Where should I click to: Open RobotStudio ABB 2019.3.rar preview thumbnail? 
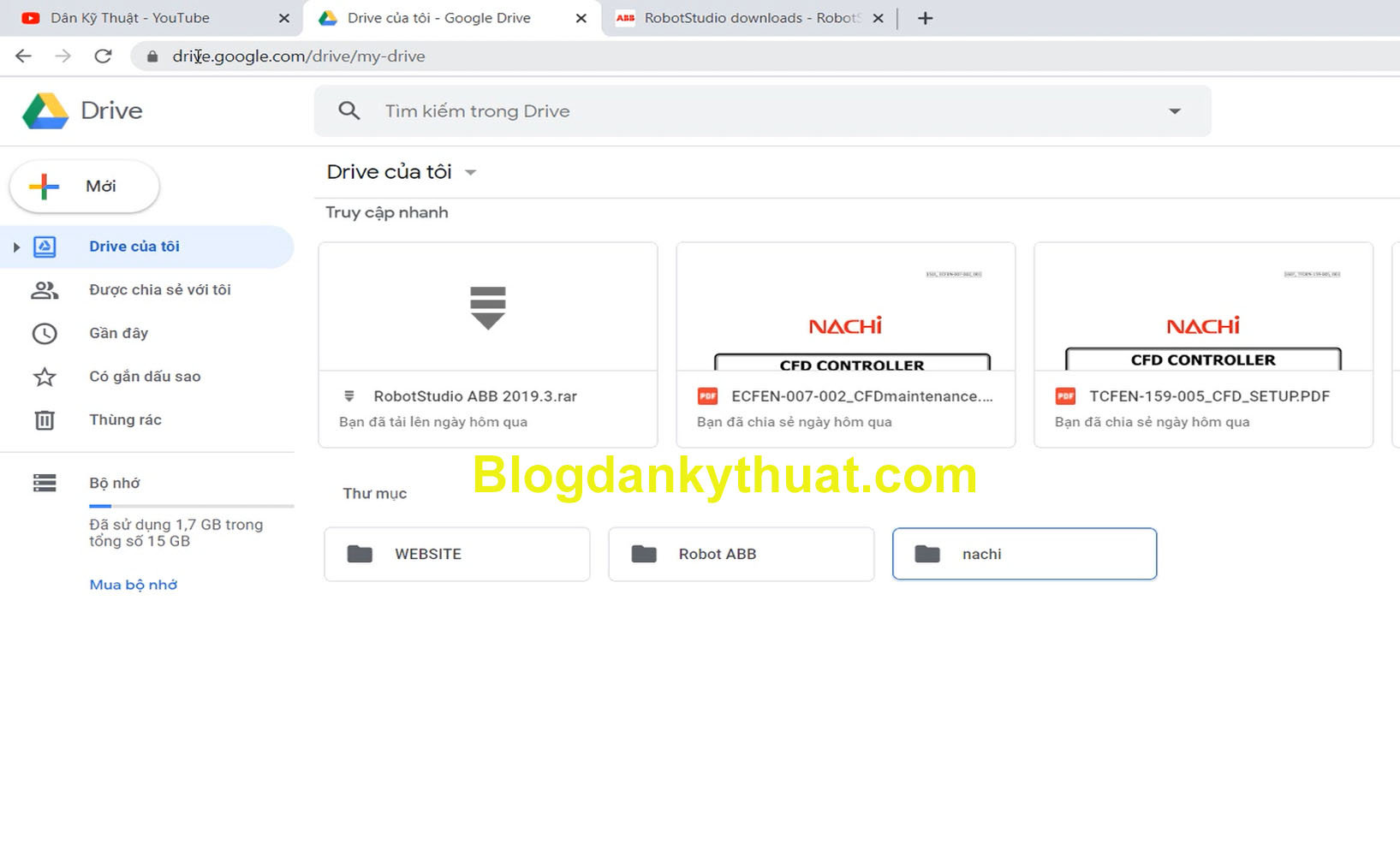(x=488, y=306)
